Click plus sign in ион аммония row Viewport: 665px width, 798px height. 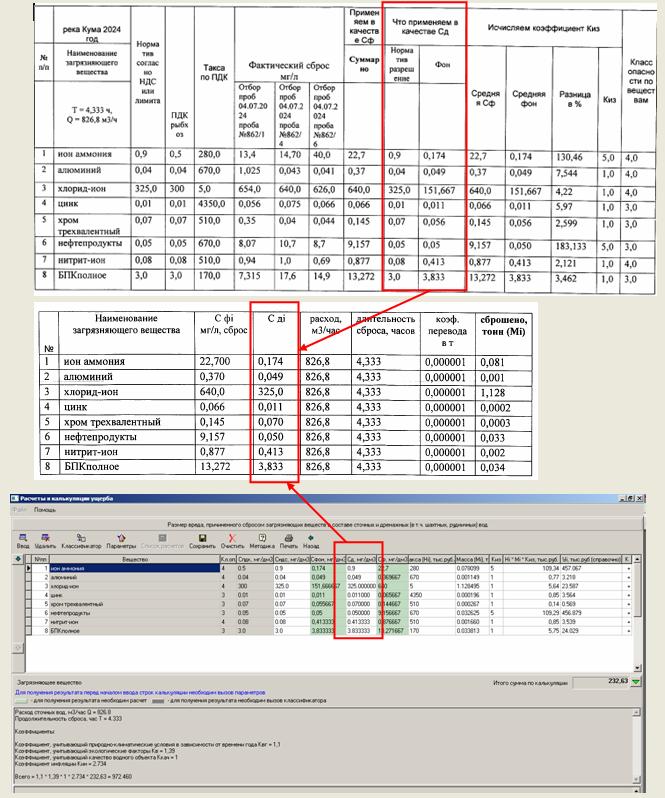(629, 569)
